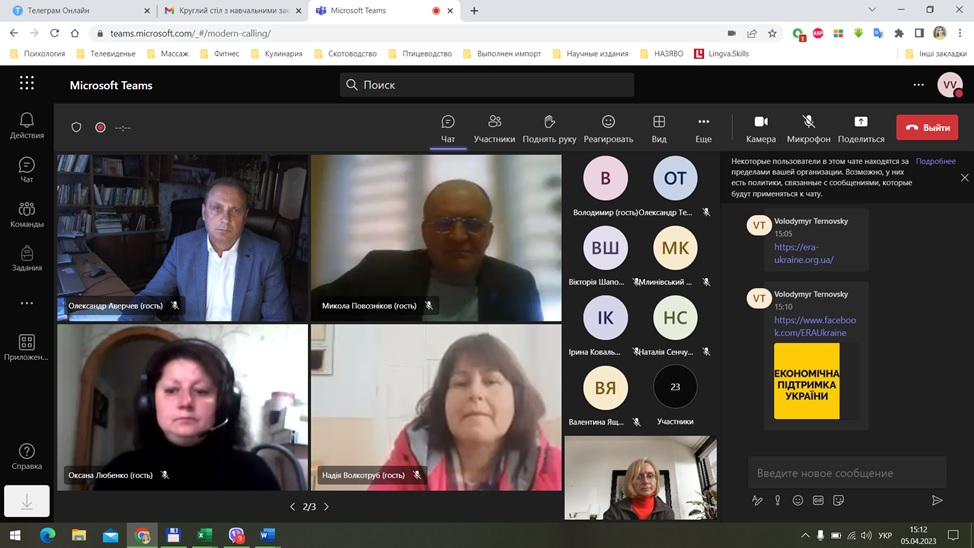Screen dimensions: 974x548
Task: Click Поделиться to share content
Action: coord(861,129)
